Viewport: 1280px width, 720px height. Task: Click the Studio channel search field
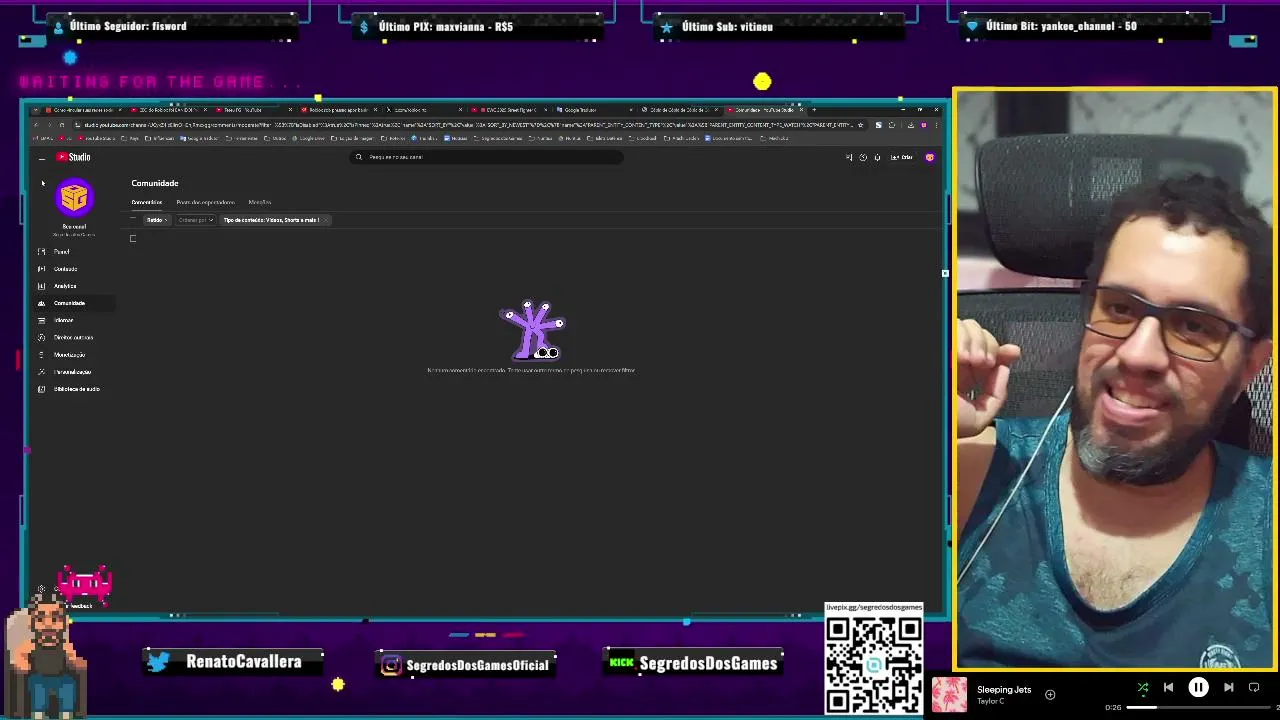(x=487, y=157)
